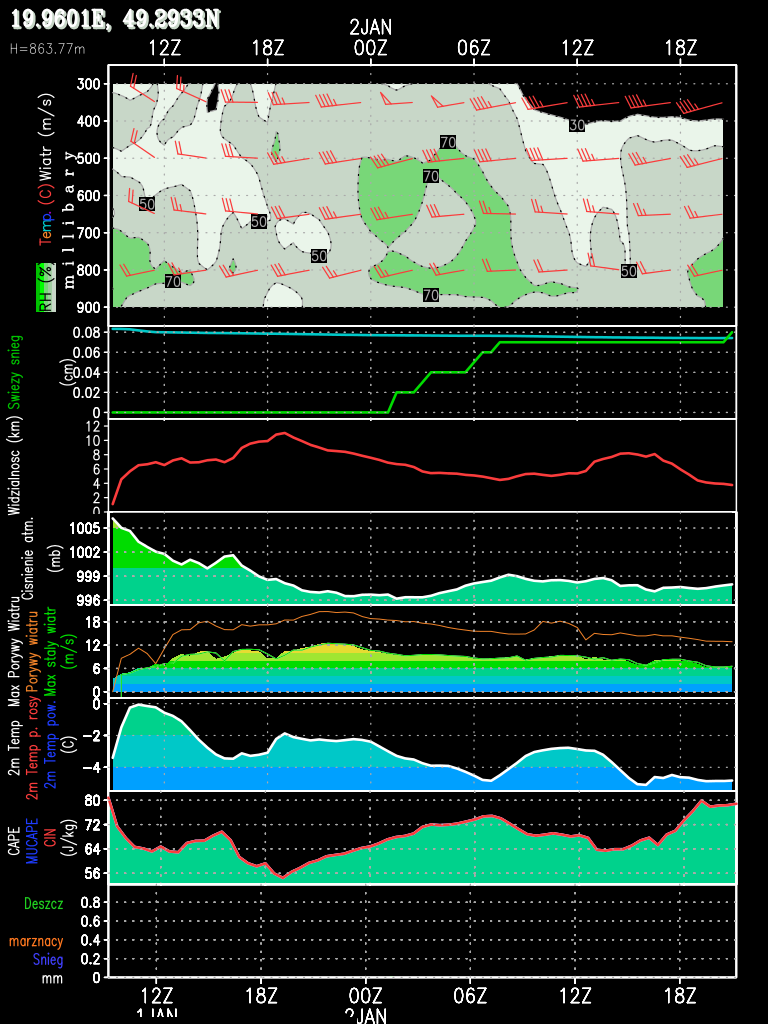Click the coordinates title 19.9601E, 49.2933N

tap(115, 20)
